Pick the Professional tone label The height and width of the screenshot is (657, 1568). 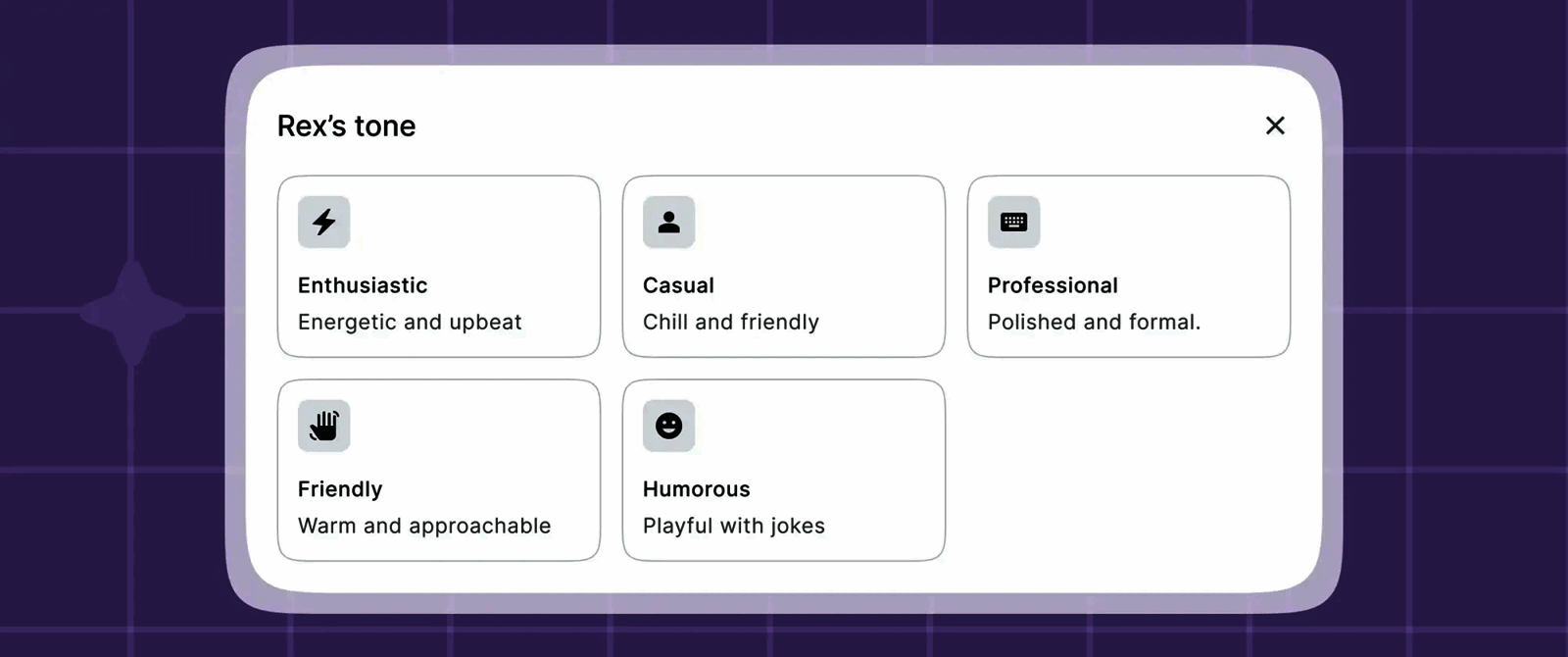[x=1053, y=285]
